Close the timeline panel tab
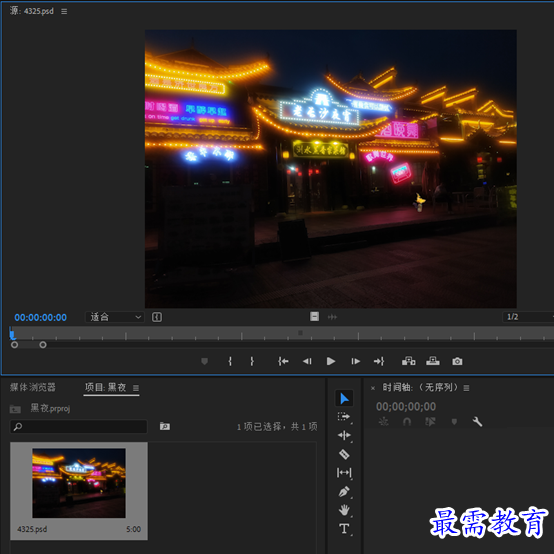The width and height of the screenshot is (554, 554). 373,388
